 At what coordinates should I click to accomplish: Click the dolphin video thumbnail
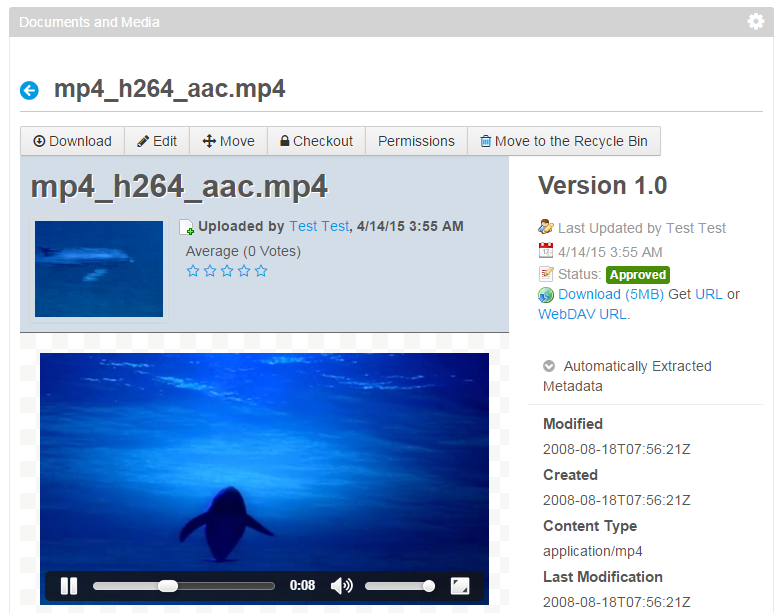99,269
